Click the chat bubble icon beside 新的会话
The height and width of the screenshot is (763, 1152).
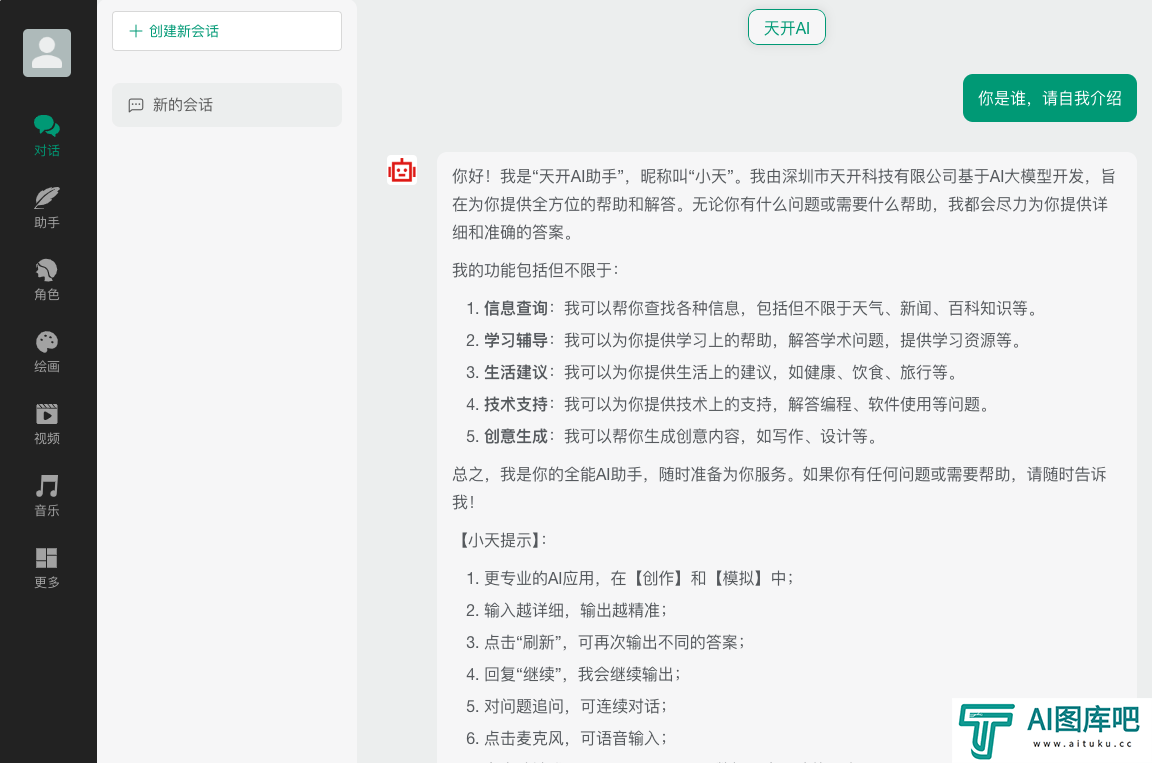pyautogui.click(x=136, y=105)
